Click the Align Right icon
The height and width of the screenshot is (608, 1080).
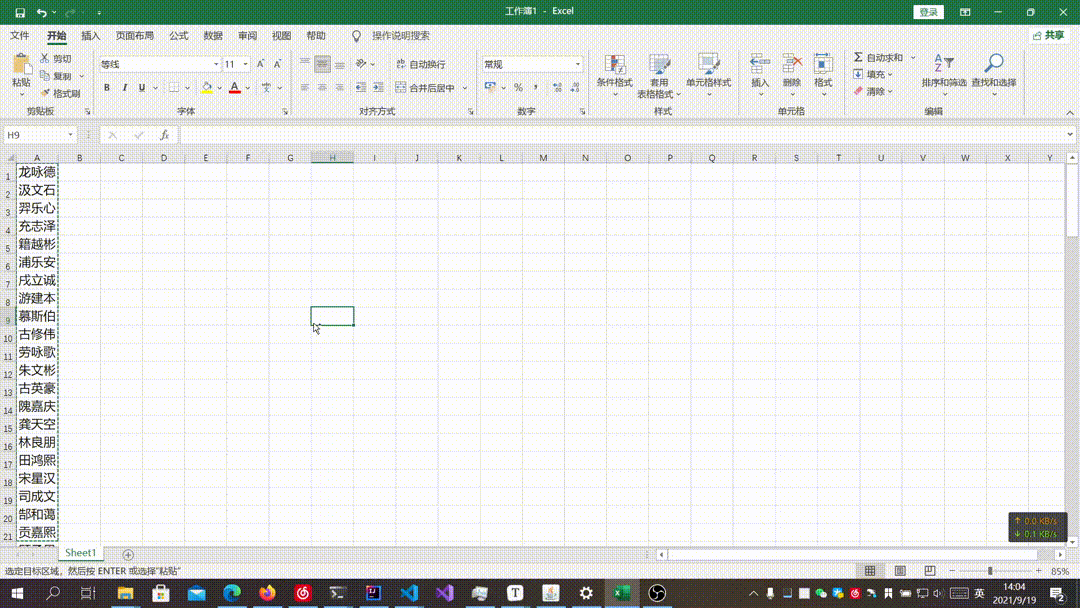point(340,87)
